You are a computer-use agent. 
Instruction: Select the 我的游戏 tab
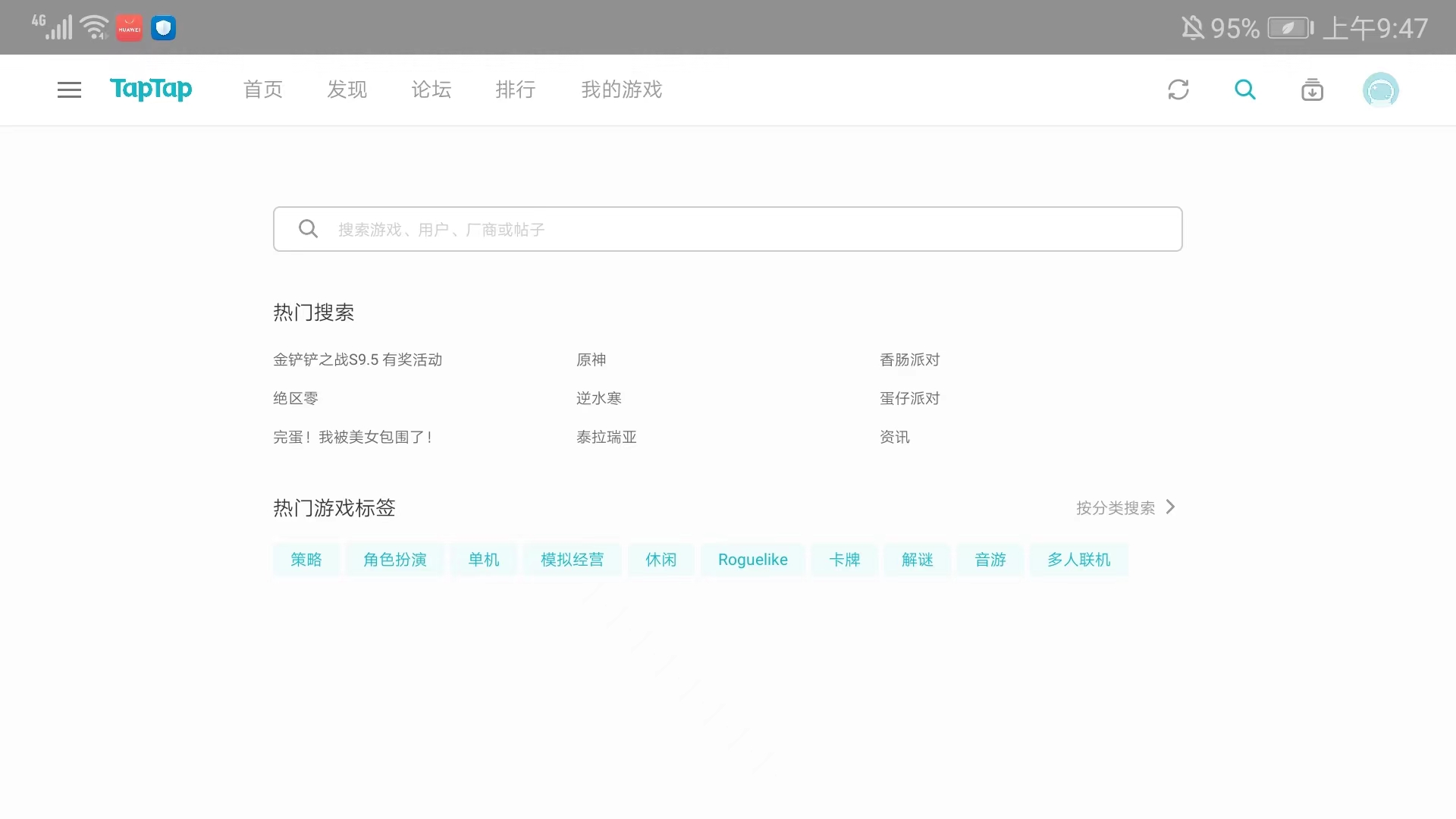coord(621,89)
